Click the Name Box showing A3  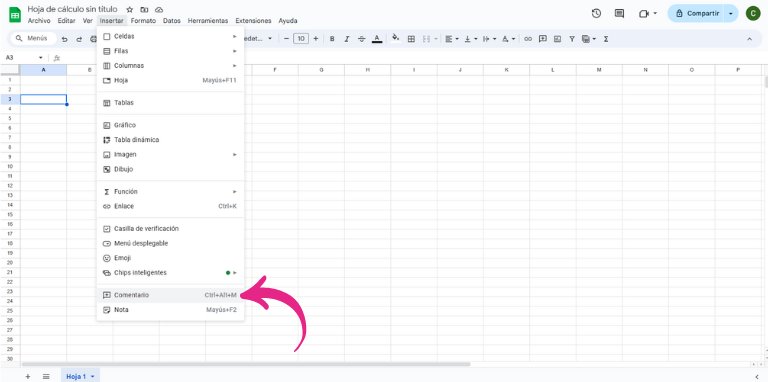[x=23, y=58]
